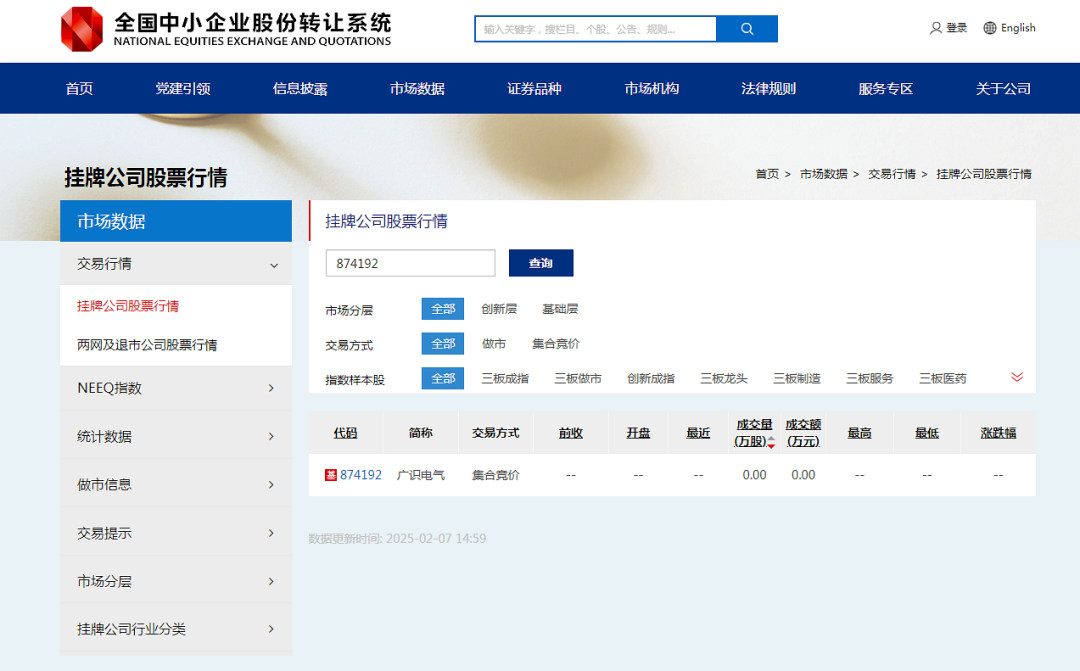
Task: Click the stock code input field
Action: (410, 263)
